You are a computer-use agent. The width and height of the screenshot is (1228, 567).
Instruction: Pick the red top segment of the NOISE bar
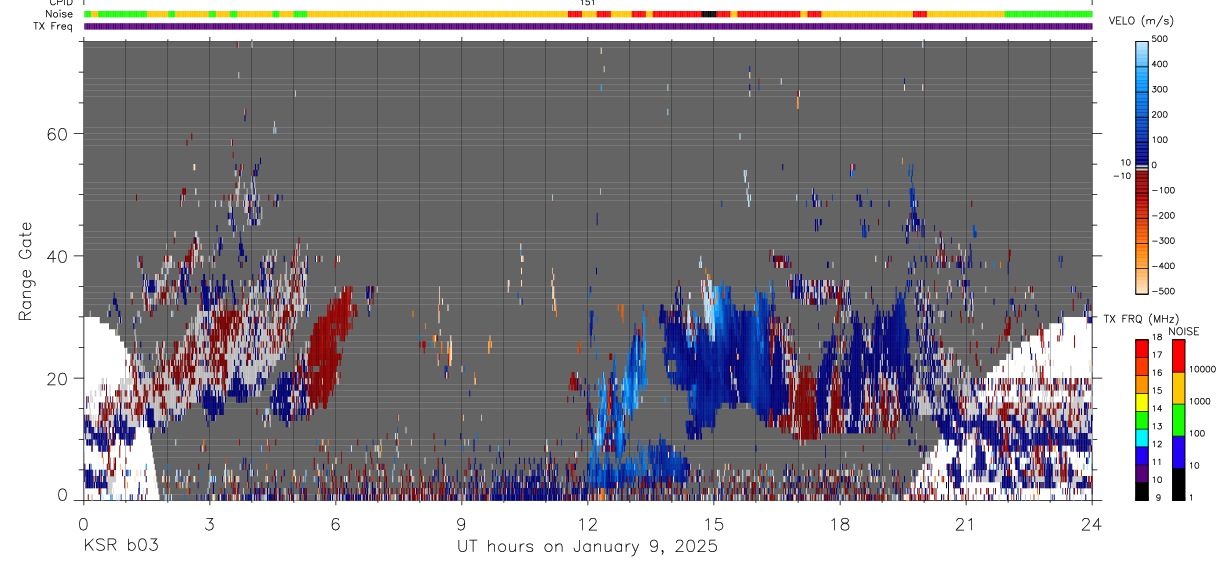(1178, 355)
